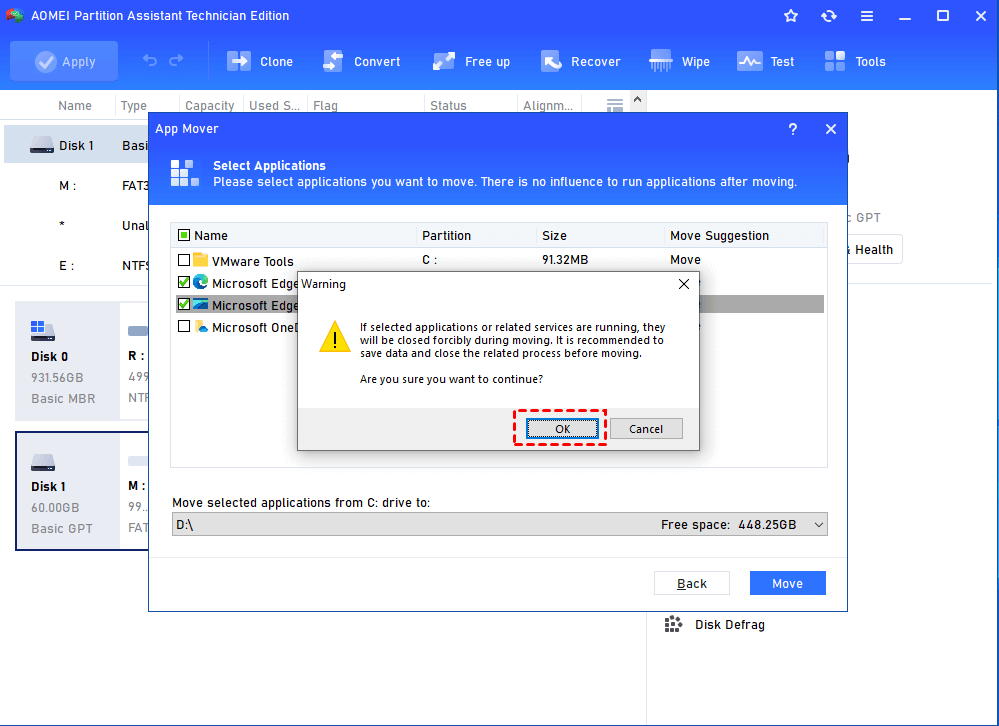Toggle the select-all Name header checkbox
The height and width of the screenshot is (726, 999).
[x=184, y=236]
